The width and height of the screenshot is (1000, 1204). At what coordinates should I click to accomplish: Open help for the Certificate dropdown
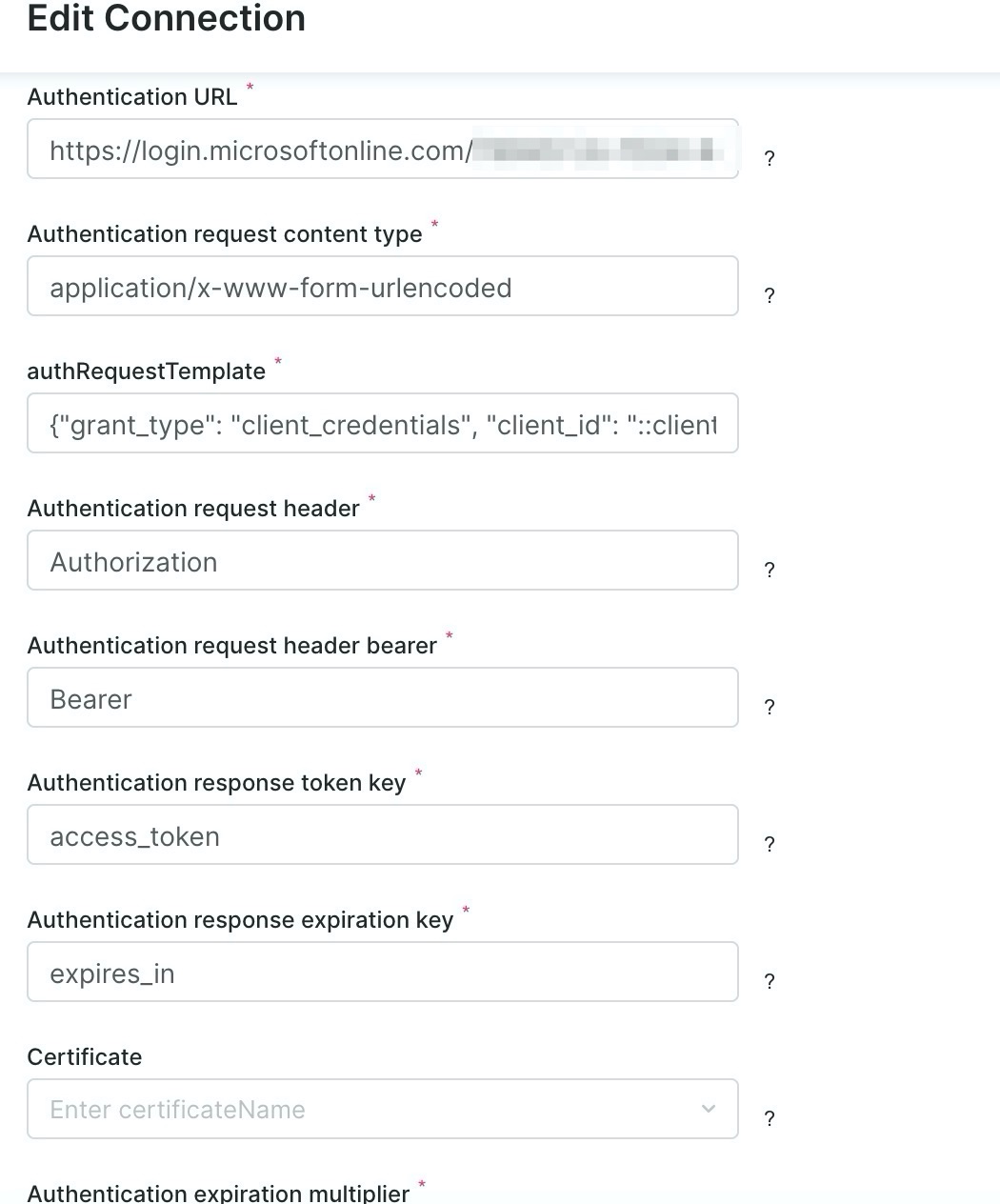point(770,1118)
